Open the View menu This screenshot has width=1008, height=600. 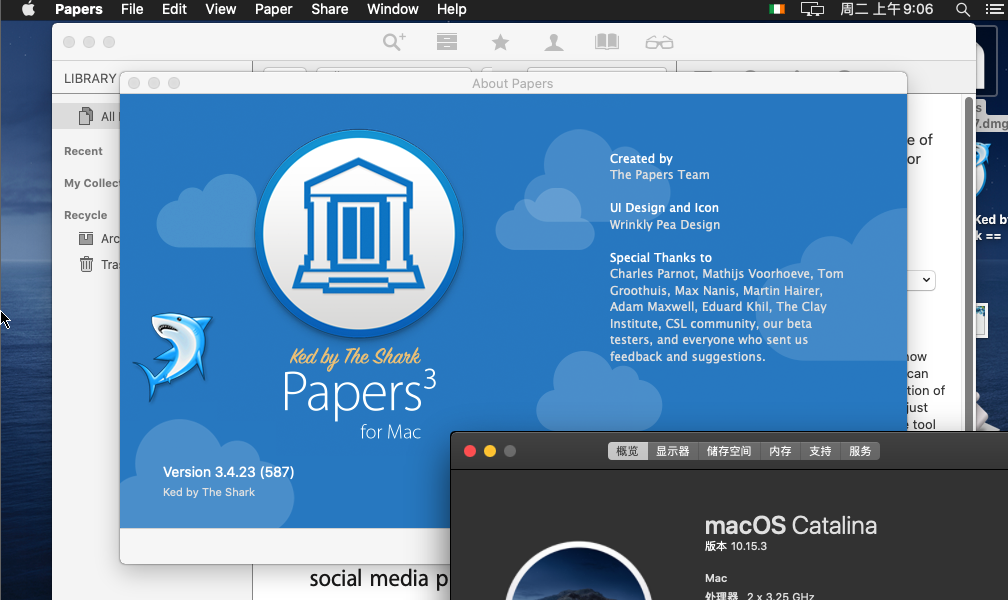click(220, 10)
